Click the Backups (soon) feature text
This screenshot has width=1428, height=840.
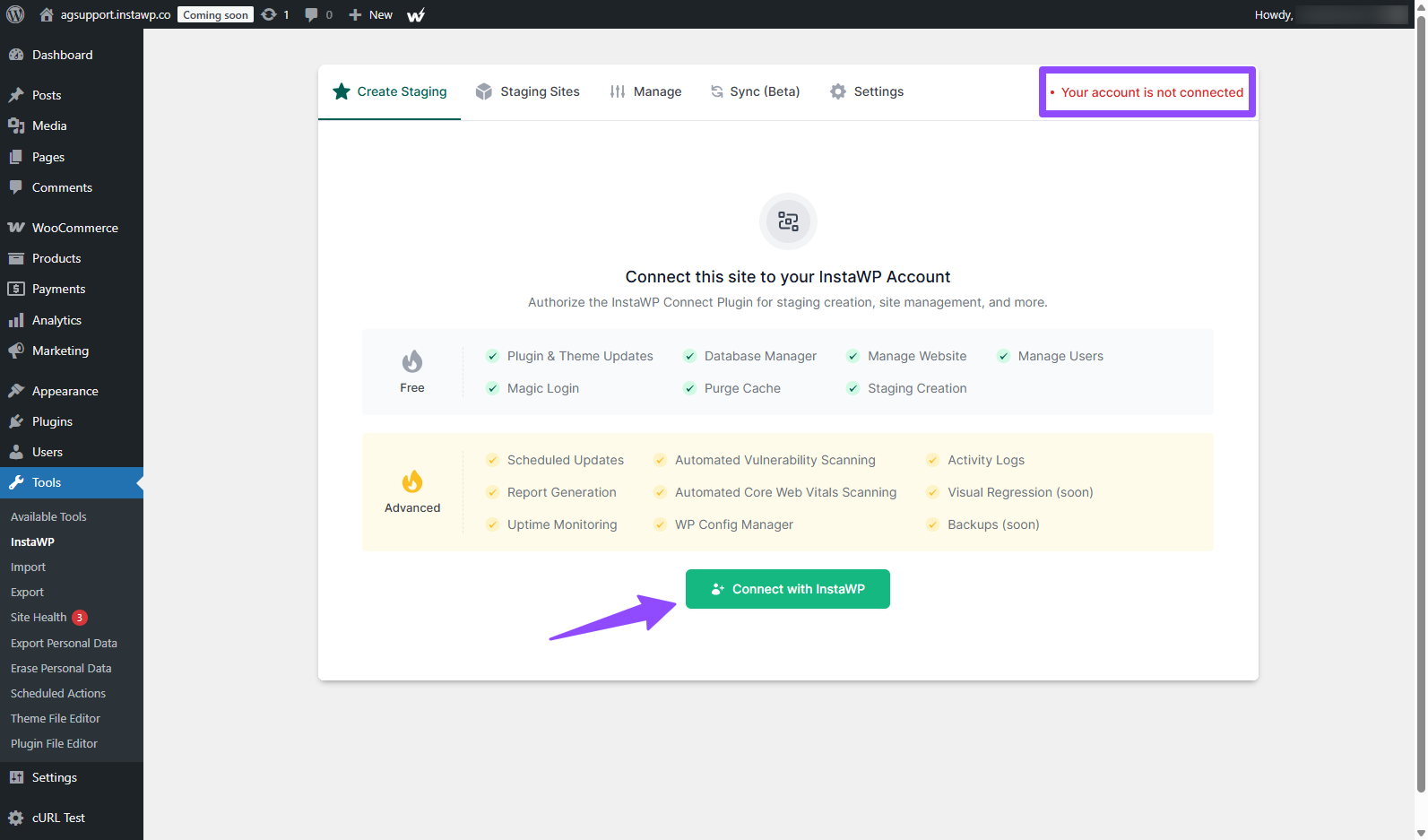[993, 524]
